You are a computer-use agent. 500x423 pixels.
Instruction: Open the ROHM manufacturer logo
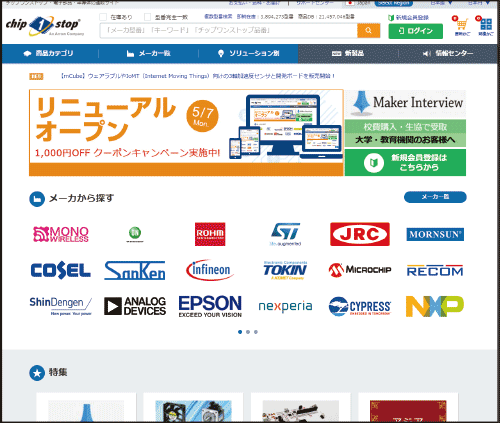[x=210, y=234]
